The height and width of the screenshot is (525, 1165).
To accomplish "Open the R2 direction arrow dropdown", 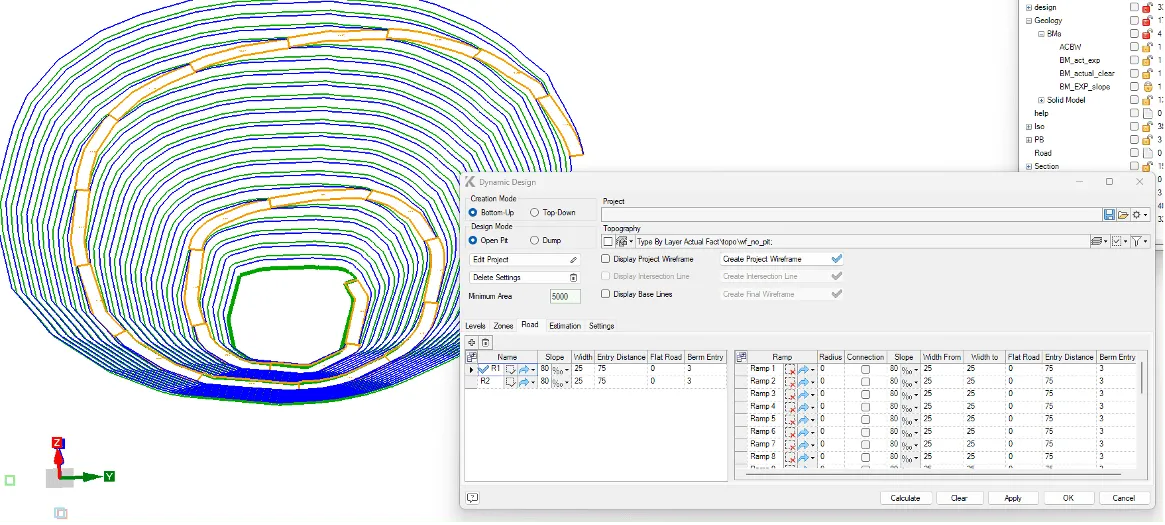I will [x=533, y=382].
